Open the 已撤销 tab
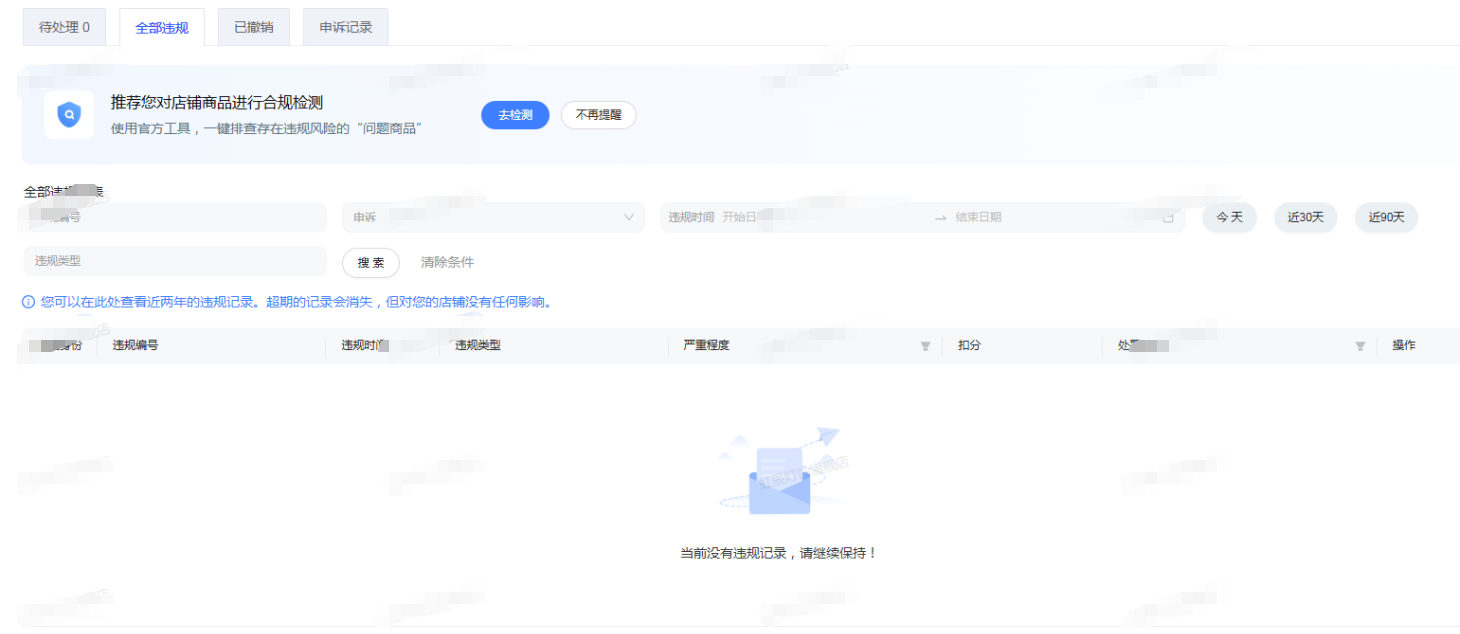Viewport: 1460px width, 634px height. 253,27
